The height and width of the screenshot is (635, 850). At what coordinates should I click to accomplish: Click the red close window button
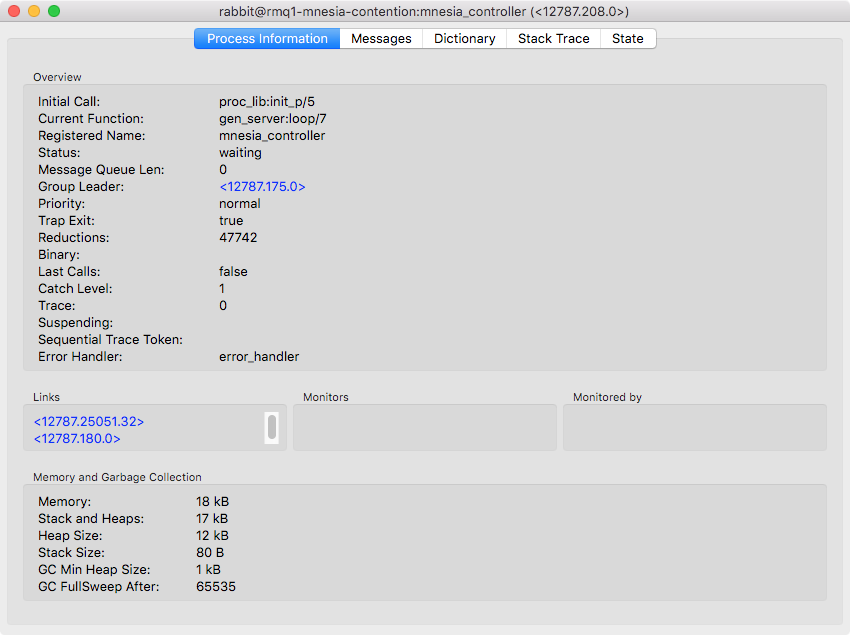click(14, 11)
